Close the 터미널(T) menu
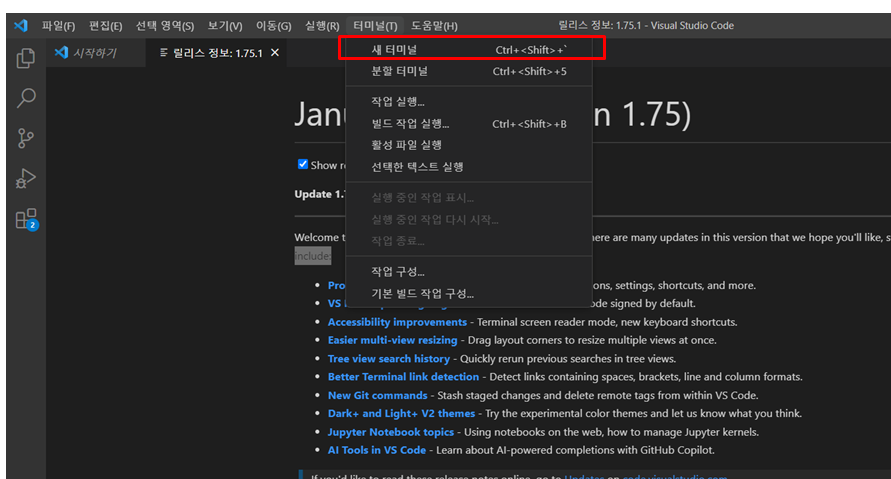The width and height of the screenshot is (891, 479). 375,26
